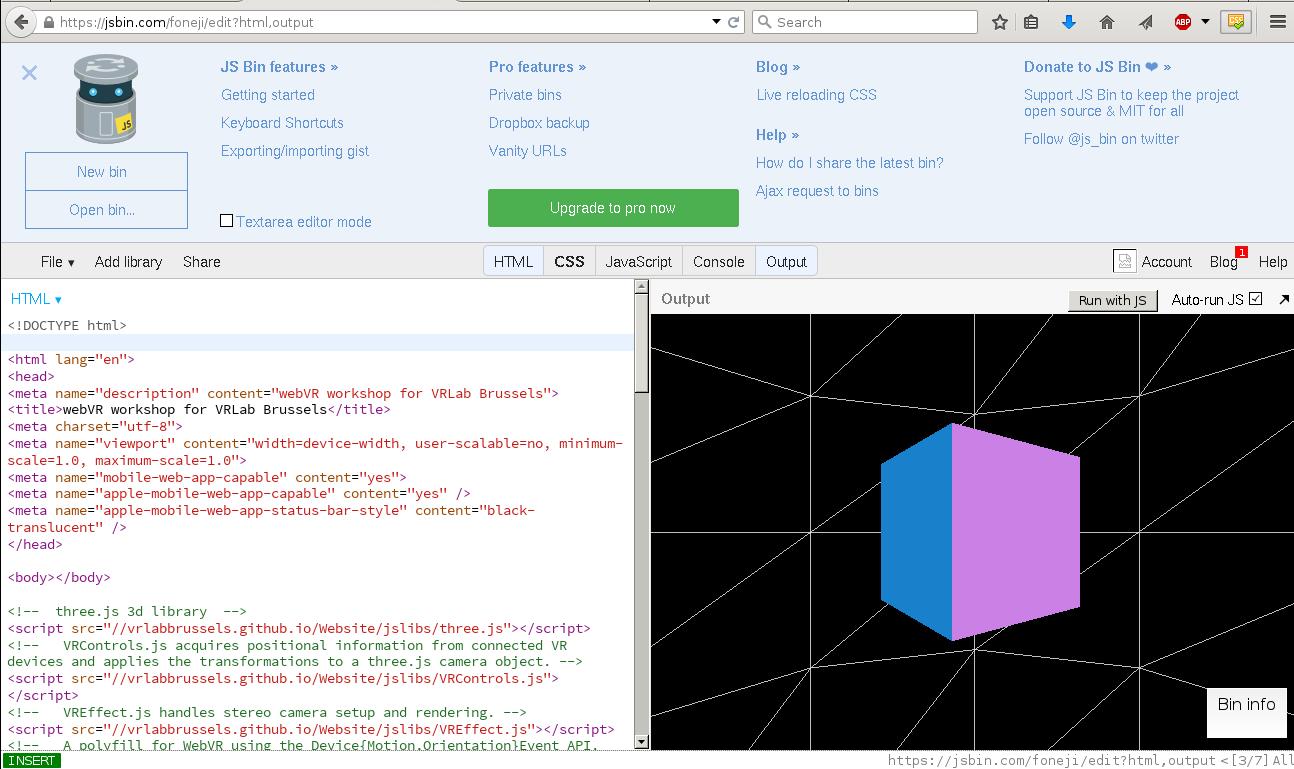
Task: Click the URL address bar
Action: (380, 22)
